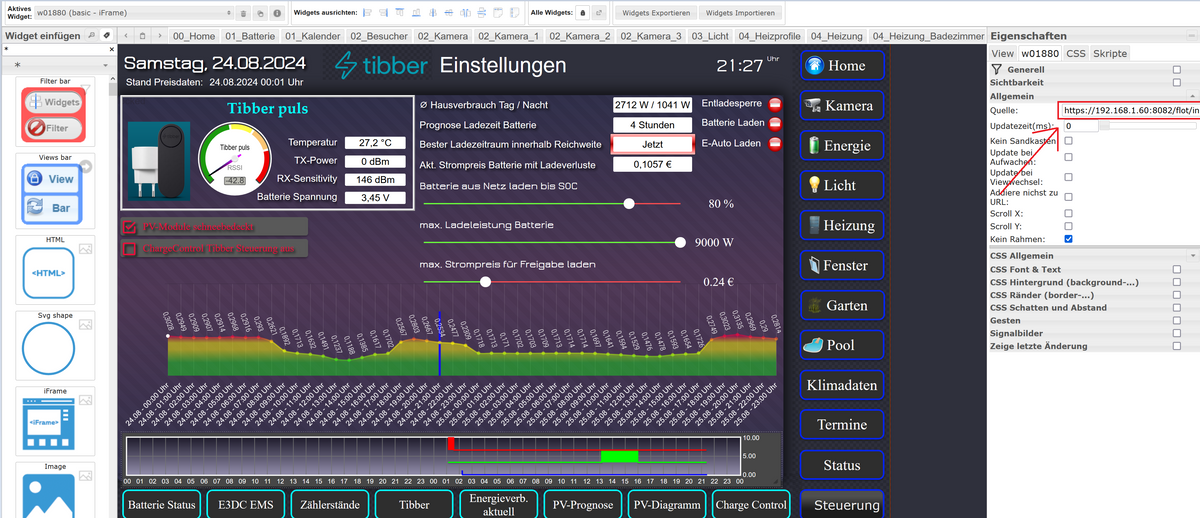Screen dimensions: 1200x518
Task: Click the PV-Prognose bottom button
Action: point(583,505)
